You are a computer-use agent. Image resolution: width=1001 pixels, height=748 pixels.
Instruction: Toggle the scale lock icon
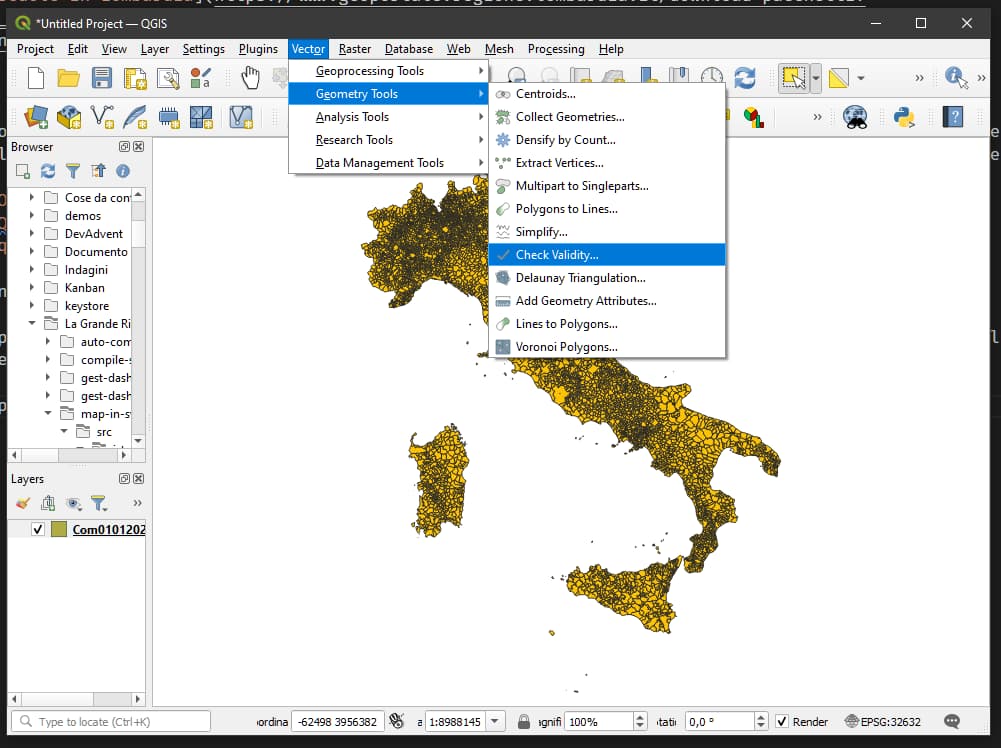click(523, 722)
